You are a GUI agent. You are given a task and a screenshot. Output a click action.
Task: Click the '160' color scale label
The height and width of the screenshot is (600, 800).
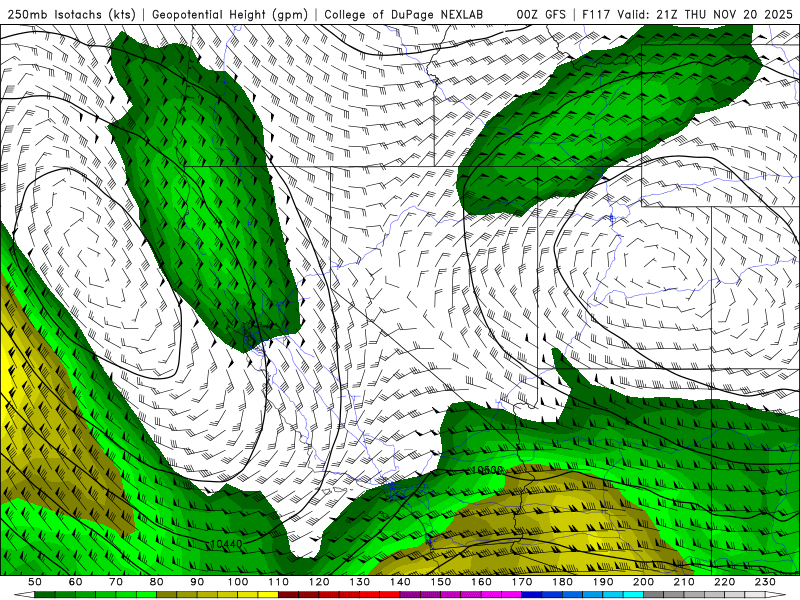click(x=482, y=582)
